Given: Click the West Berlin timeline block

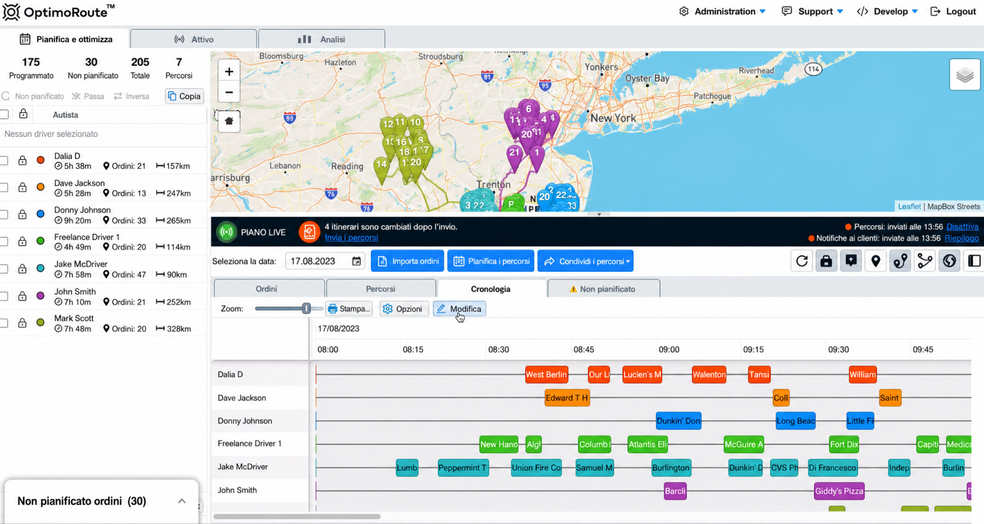Looking at the screenshot, I should pos(547,375).
